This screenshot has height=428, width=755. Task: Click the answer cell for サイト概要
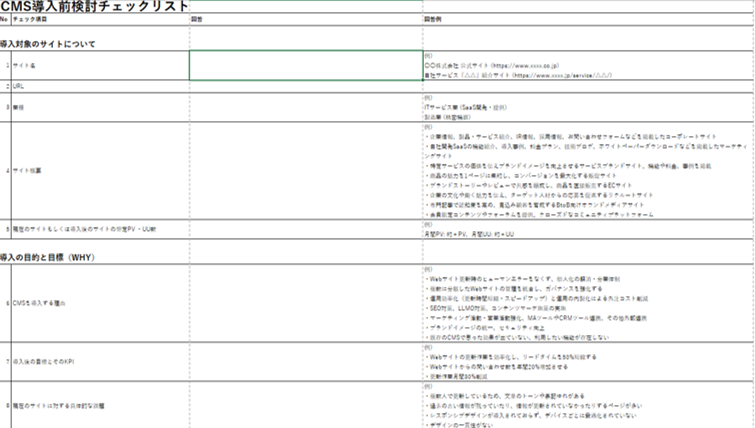pos(304,170)
